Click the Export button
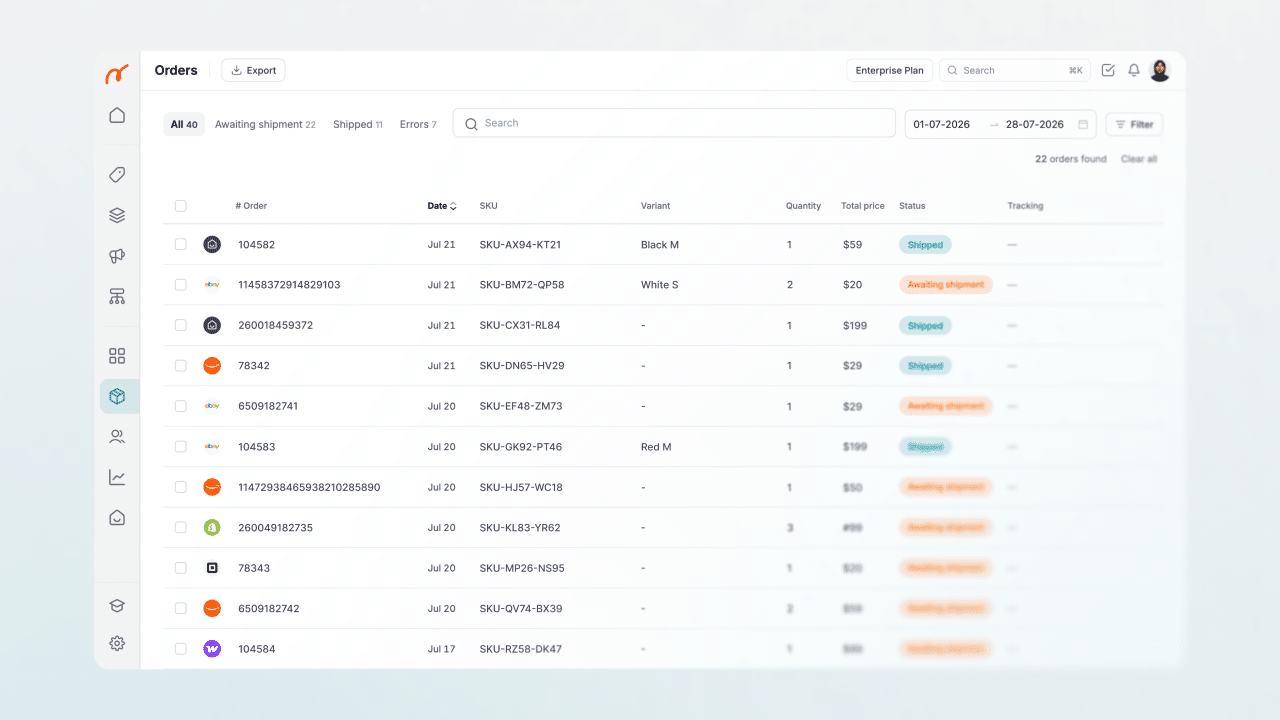 tap(253, 70)
